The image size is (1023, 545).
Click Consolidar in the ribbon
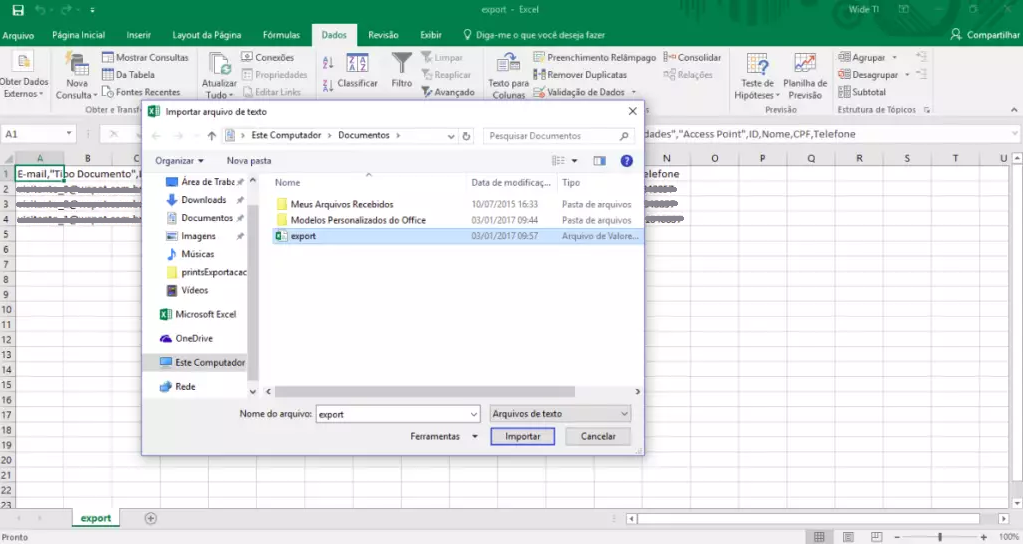[x=692, y=57]
